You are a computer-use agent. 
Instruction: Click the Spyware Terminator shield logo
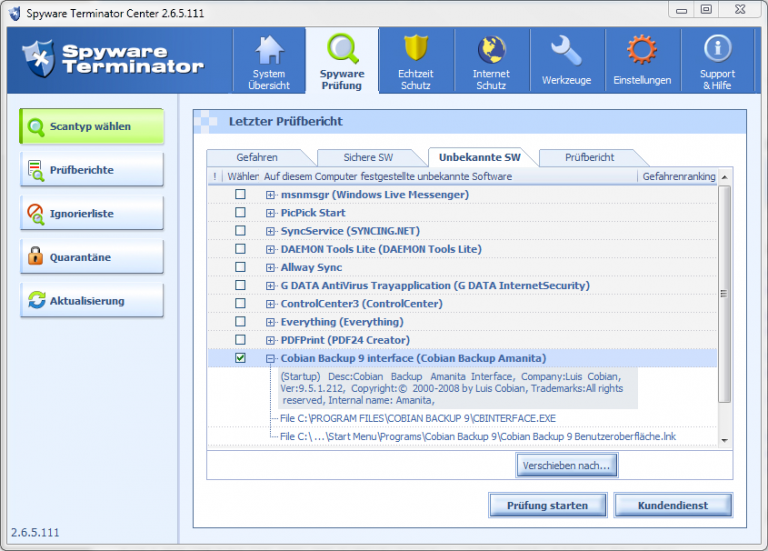point(39,58)
